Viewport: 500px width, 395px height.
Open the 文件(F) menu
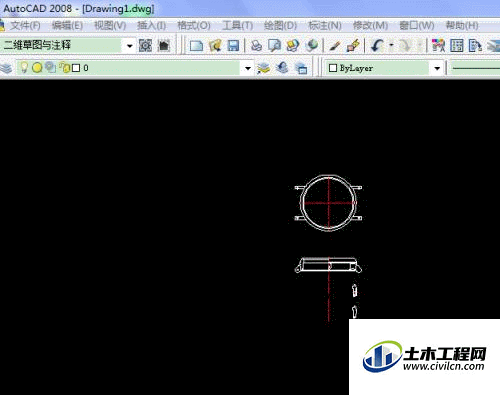25,25
